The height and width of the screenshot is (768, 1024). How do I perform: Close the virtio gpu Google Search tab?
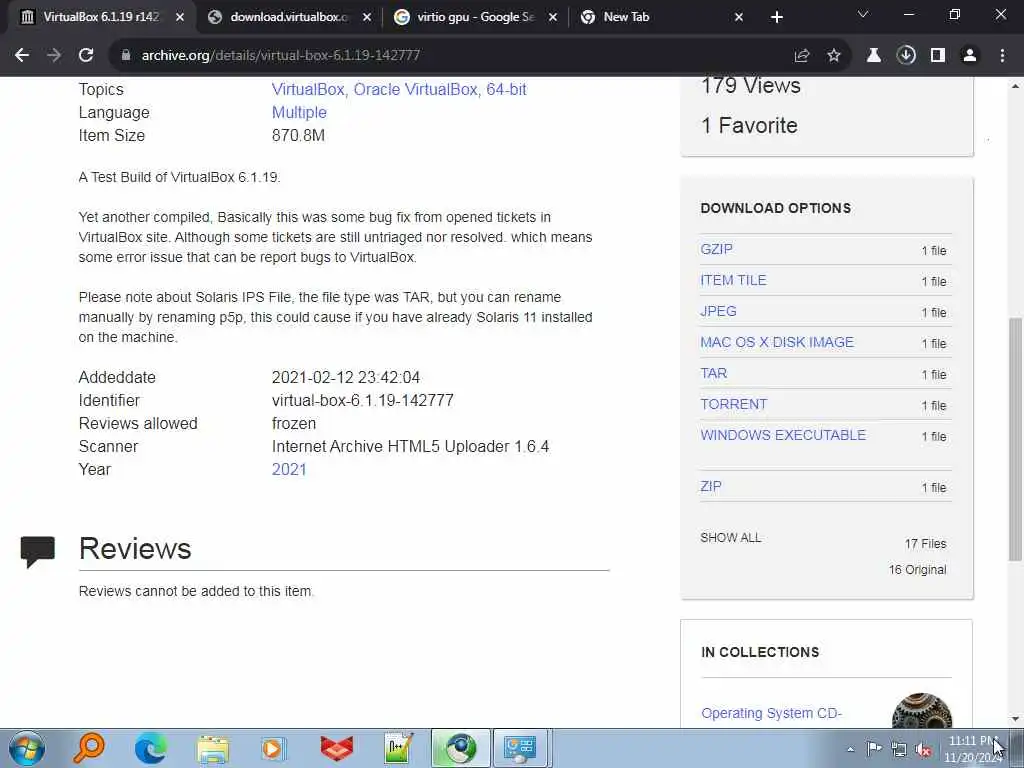(x=552, y=18)
